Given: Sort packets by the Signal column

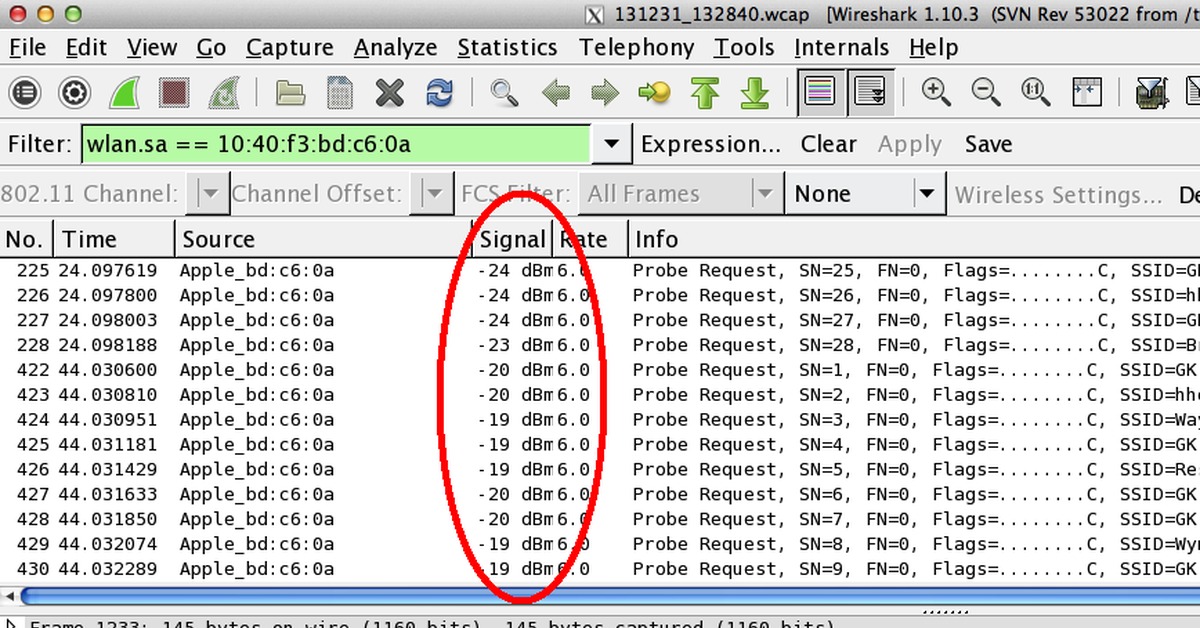Looking at the screenshot, I should 512,239.
